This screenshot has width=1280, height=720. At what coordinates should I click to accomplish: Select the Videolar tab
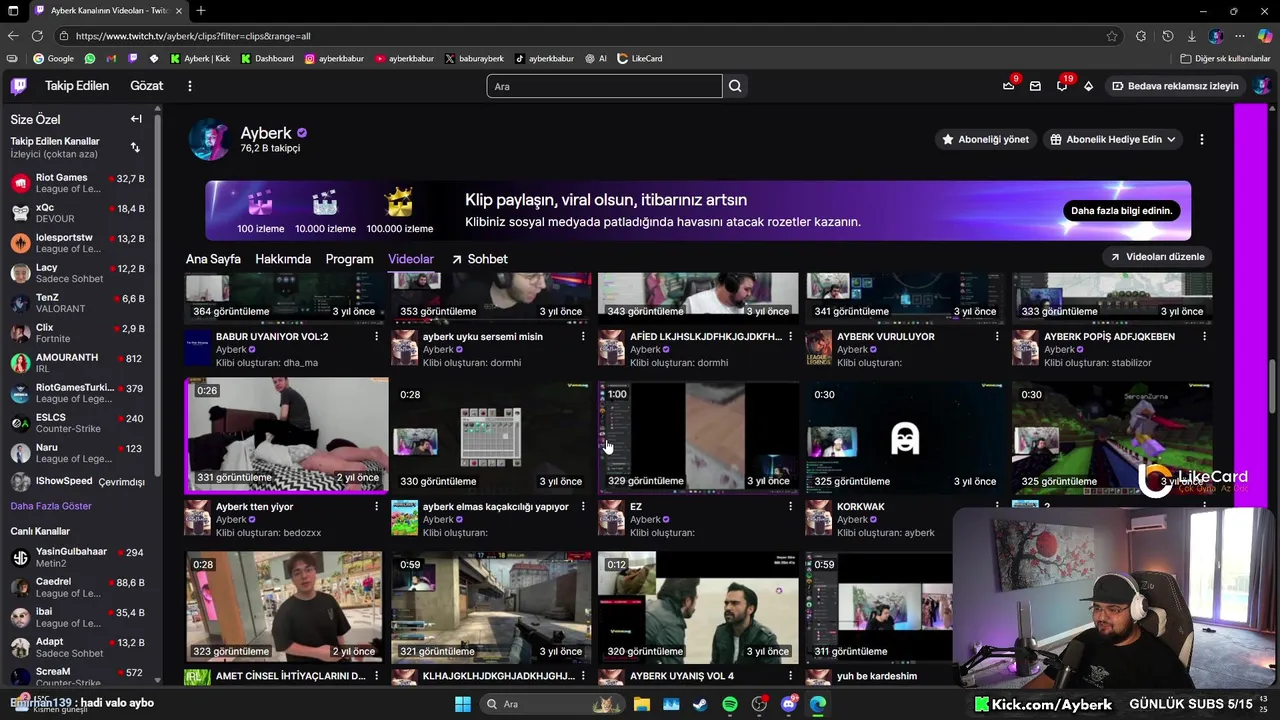coord(411,259)
